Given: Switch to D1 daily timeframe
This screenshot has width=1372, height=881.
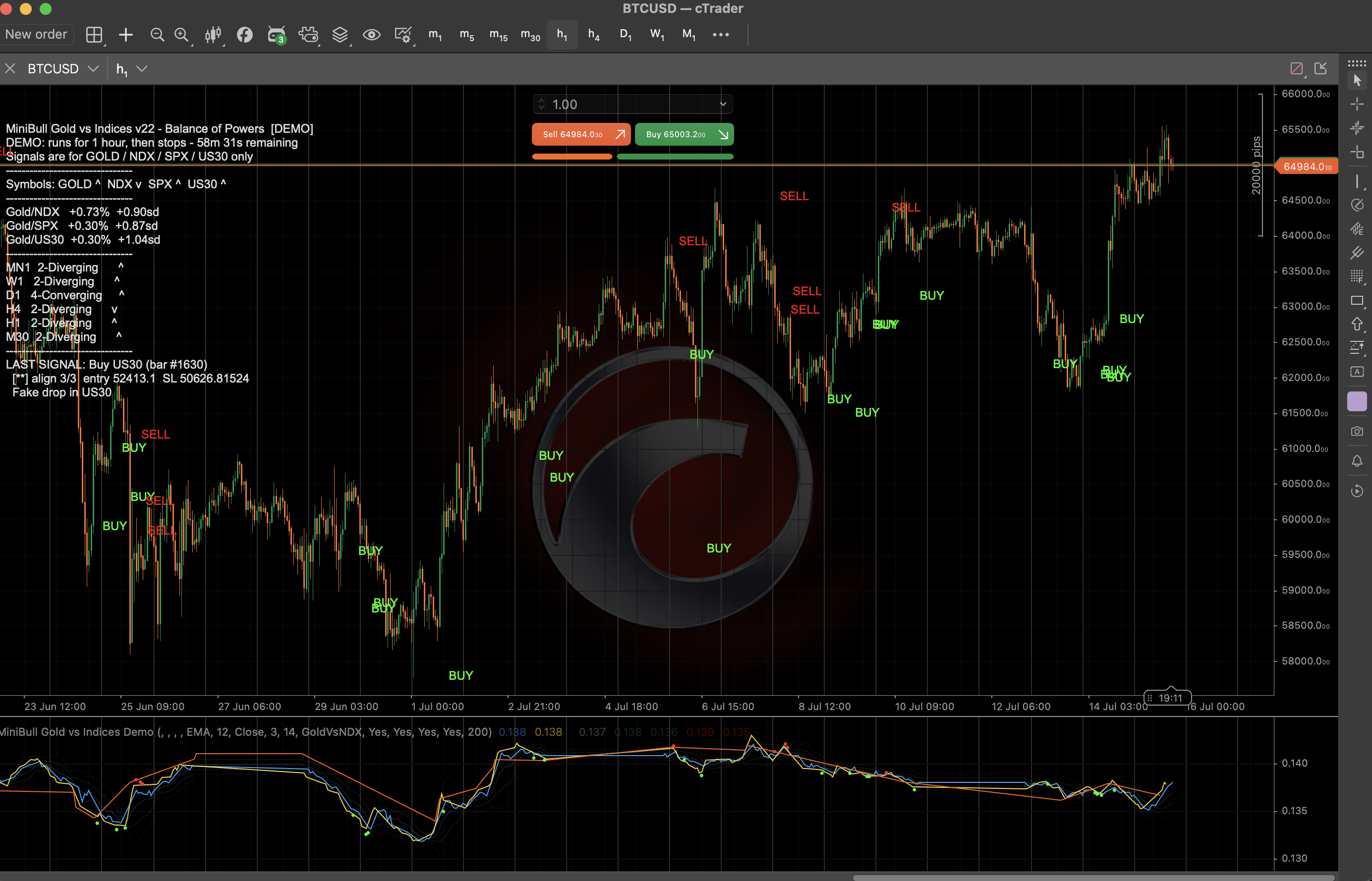Looking at the screenshot, I should click(626, 35).
